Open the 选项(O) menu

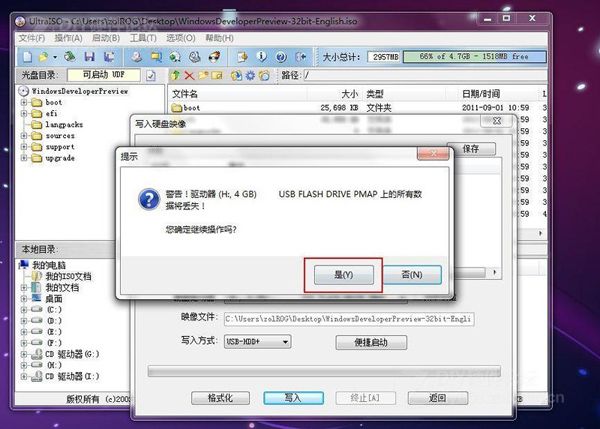[181, 38]
